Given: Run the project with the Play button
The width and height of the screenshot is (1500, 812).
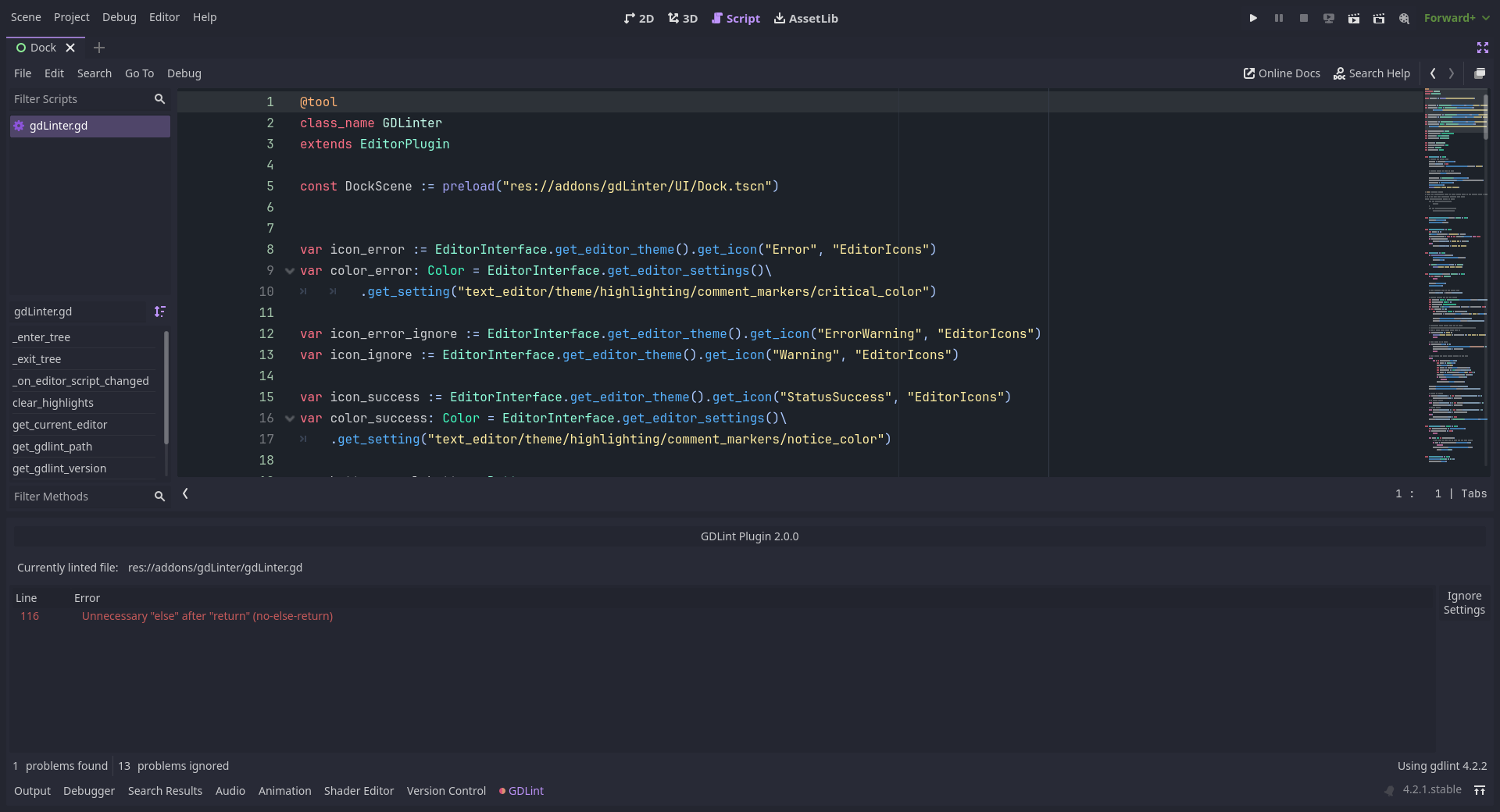Looking at the screenshot, I should pos(1253,18).
